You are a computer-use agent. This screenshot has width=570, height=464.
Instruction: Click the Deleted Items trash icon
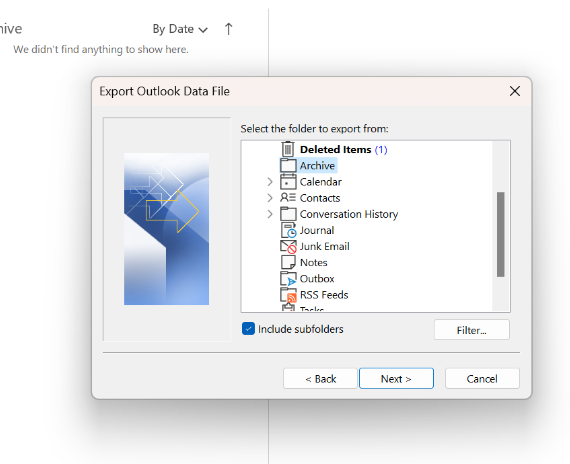pos(288,149)
